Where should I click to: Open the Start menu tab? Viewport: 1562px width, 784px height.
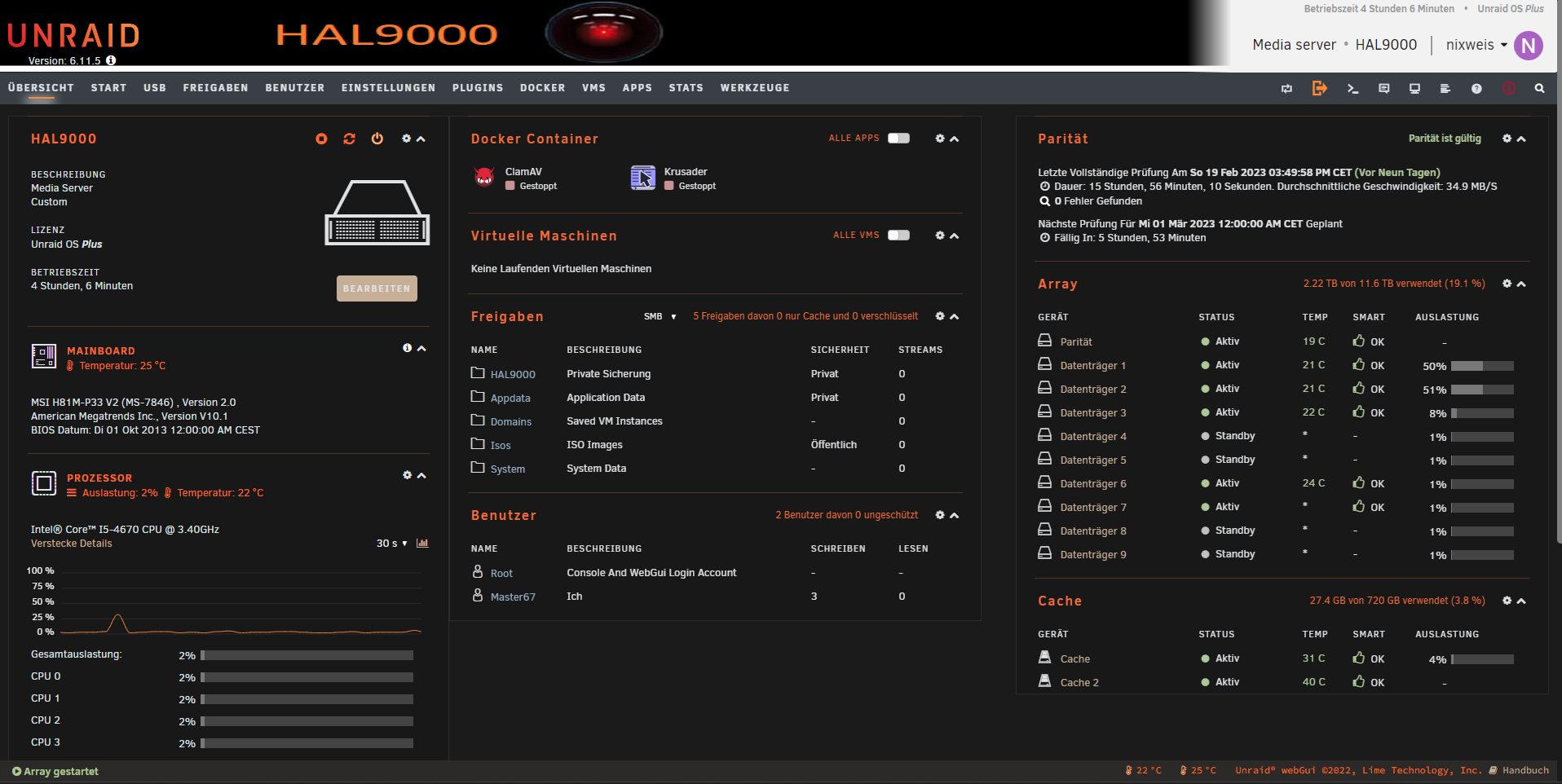point(108,88)
